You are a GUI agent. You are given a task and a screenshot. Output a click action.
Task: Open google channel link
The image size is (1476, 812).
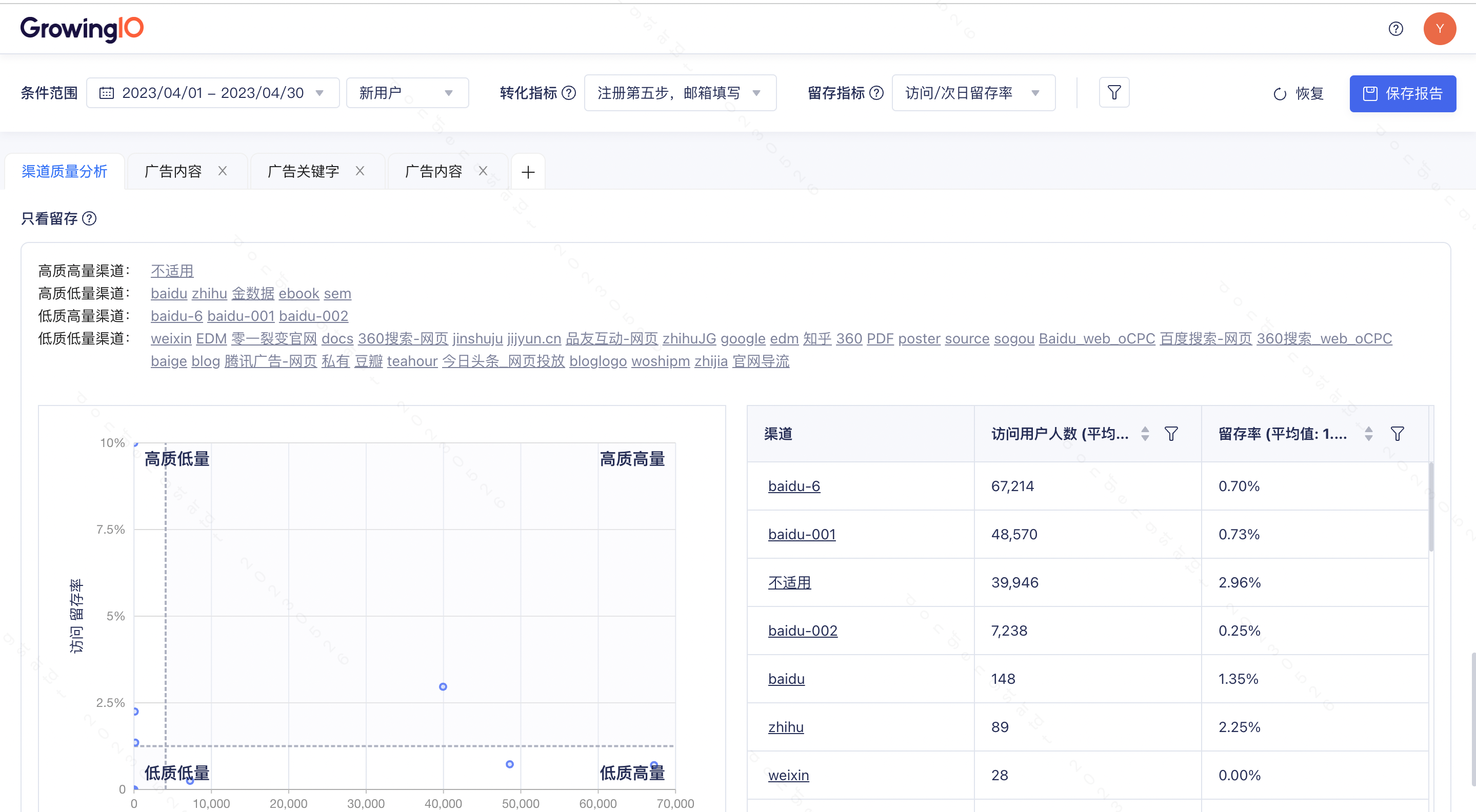click(743, 338)
